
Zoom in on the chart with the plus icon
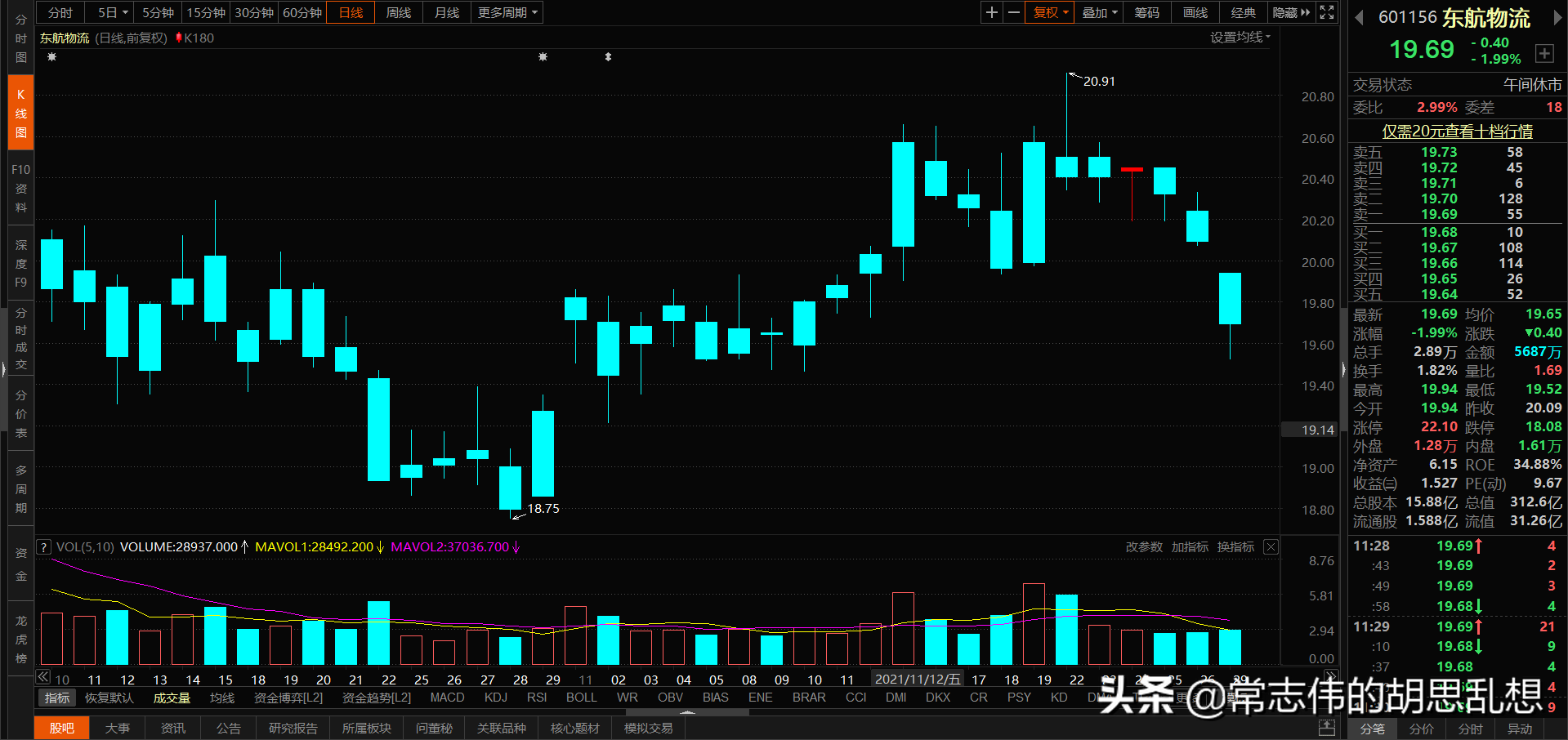[991, 12]
